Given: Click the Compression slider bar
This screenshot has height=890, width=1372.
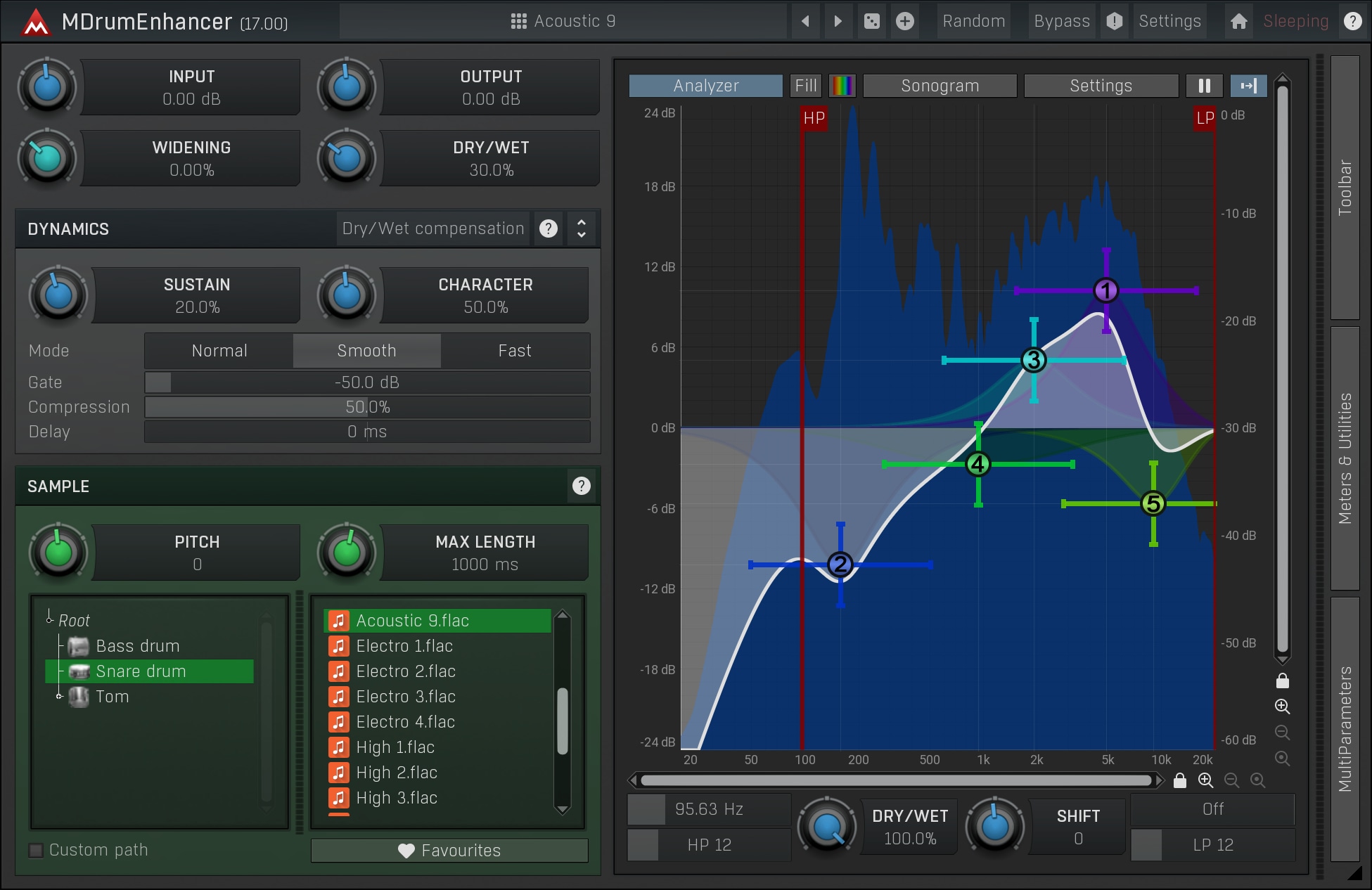Looking at the screenshot, I should click(366, 407).
